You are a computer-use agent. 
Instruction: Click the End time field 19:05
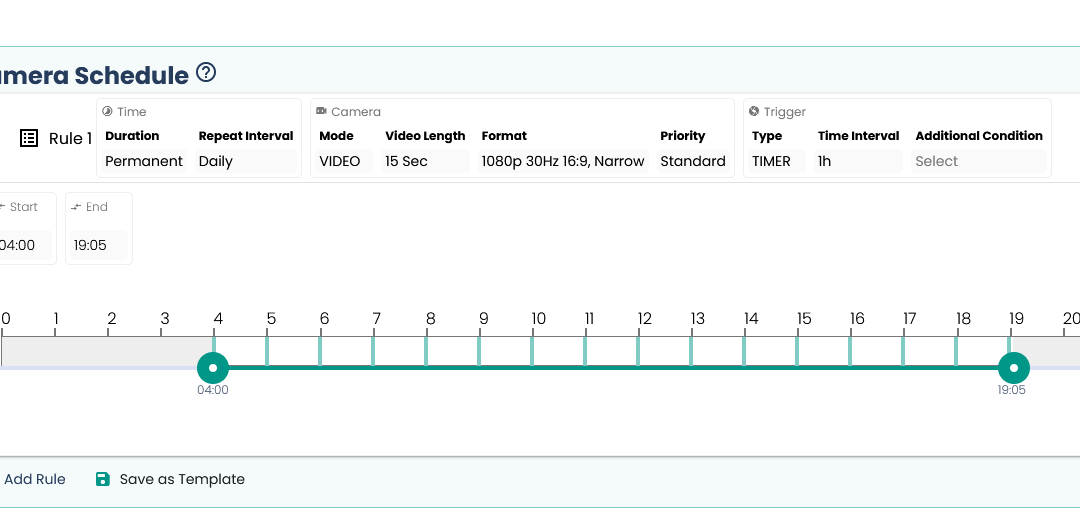point(98,245)
